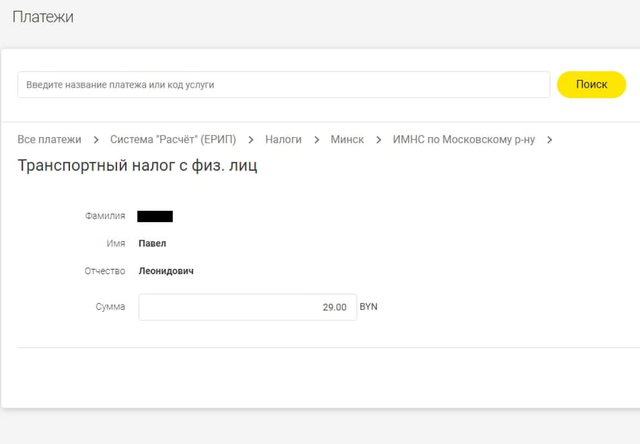
Task: Click chevron after ИМНС по Московскому р-ну
Action: 549,140
